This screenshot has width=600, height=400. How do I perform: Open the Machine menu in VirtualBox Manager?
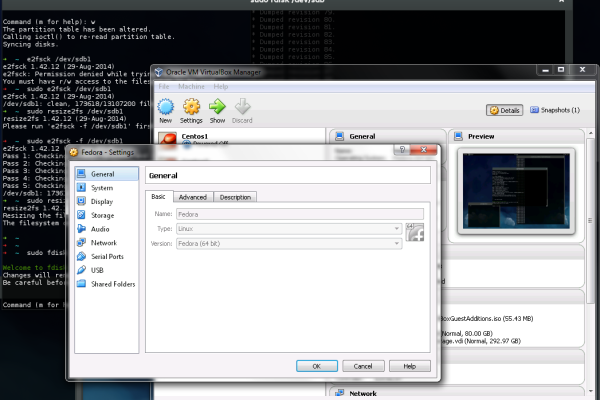[191, 87]
